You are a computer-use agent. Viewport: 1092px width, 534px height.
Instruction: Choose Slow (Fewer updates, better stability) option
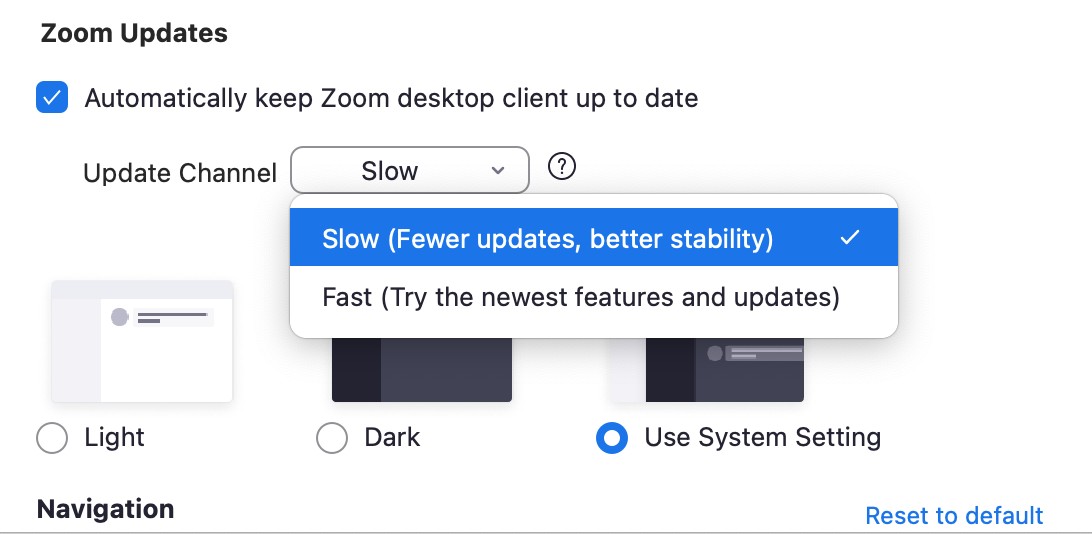[593, 237]
